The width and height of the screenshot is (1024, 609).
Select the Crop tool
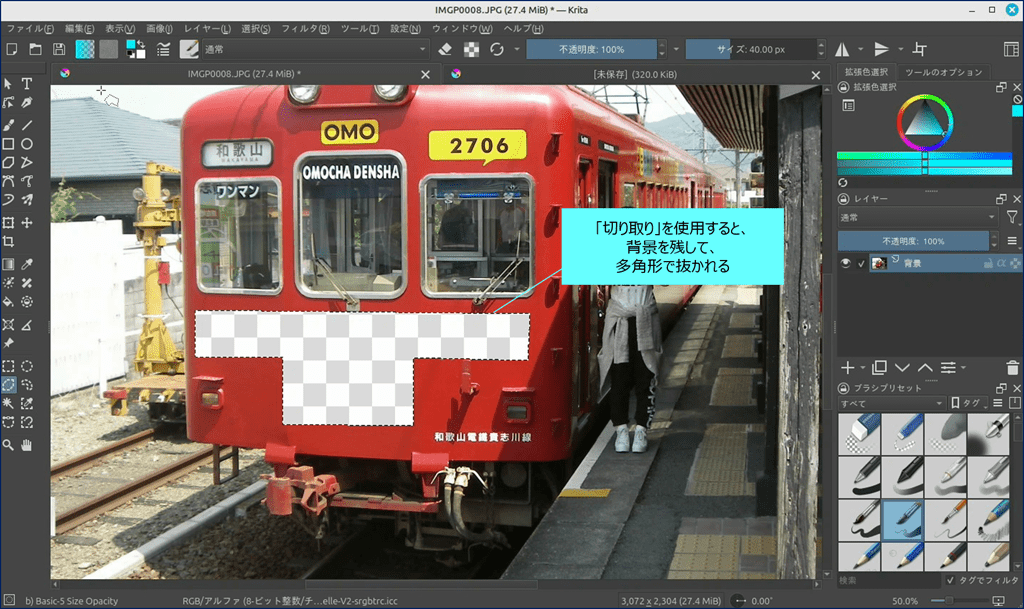(8, 242)
